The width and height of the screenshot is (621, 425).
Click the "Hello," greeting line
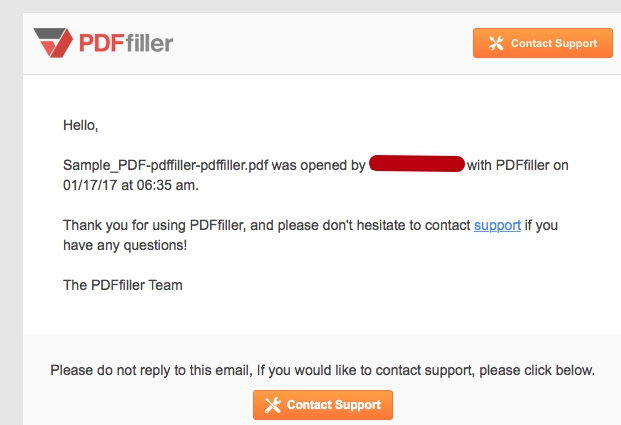click(x=80, y=125)
